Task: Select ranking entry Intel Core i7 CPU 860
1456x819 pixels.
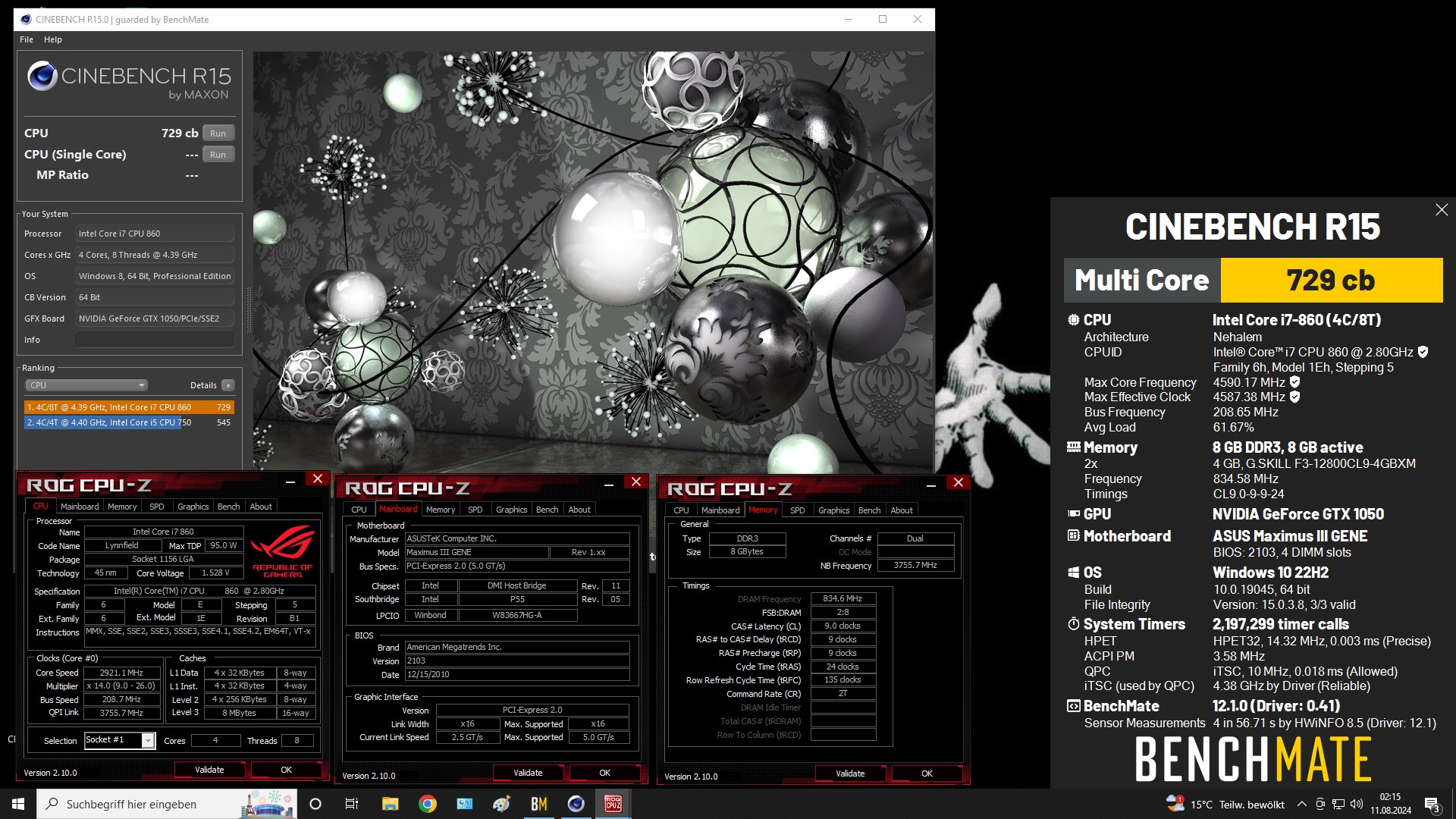Action: click(x=129, y=407)
